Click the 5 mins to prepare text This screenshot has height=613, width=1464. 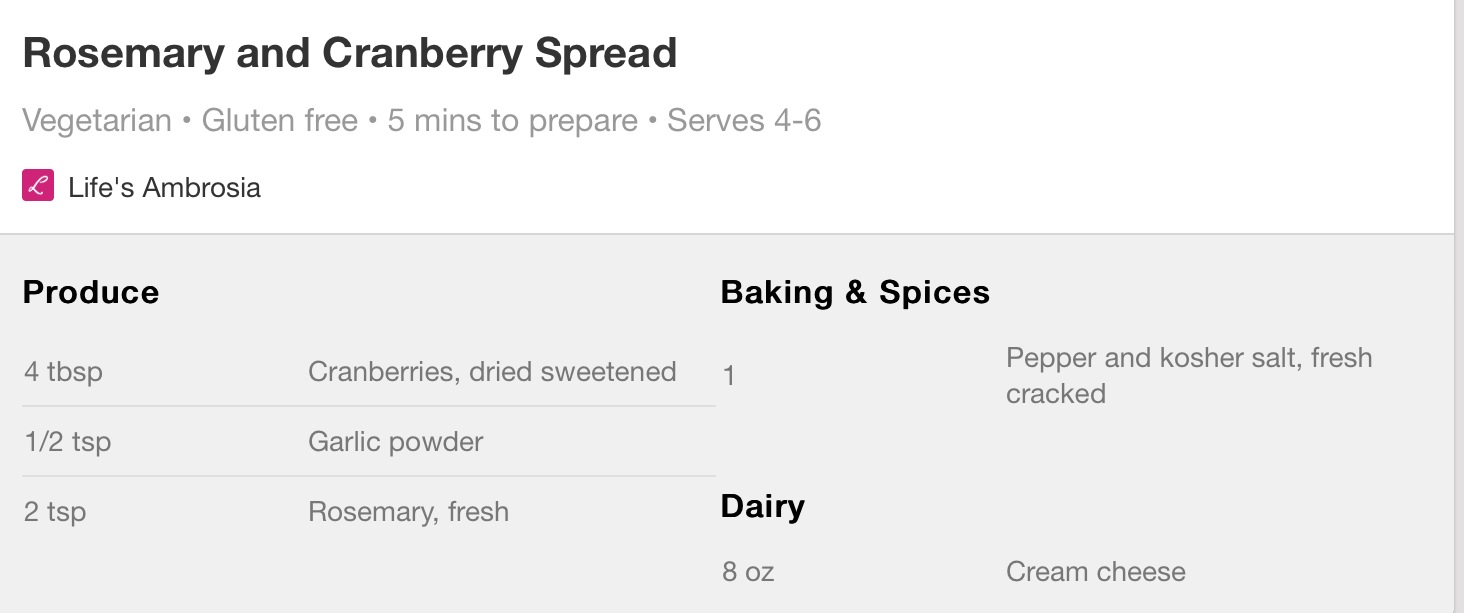513,121
